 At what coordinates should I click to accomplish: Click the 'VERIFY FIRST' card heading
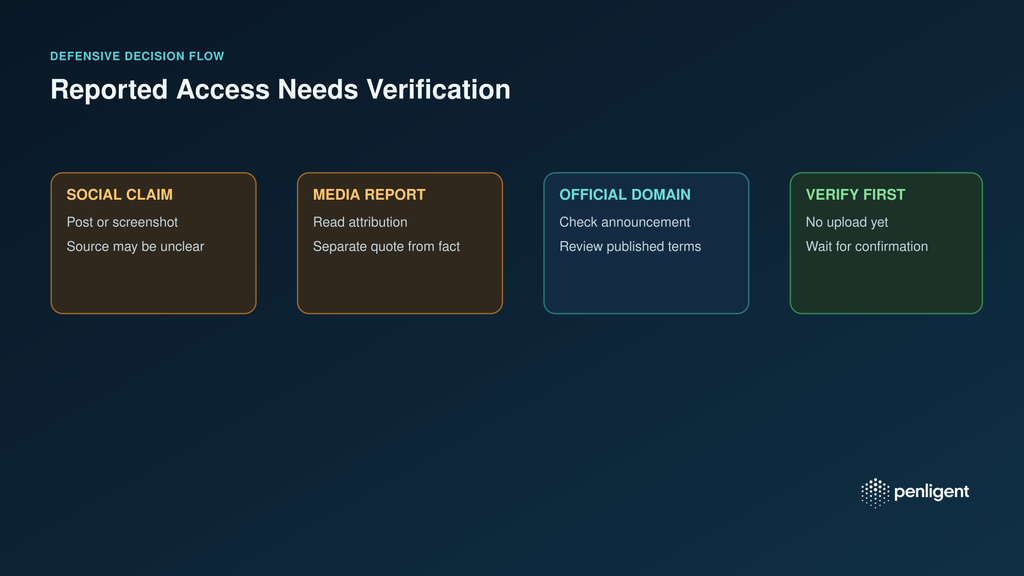click(x=856, y=195)
